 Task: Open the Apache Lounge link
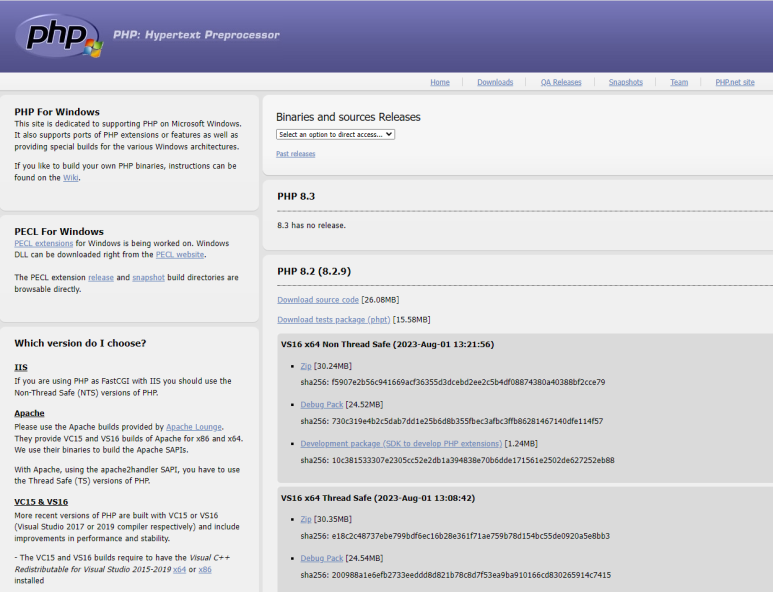pos(194,427)
